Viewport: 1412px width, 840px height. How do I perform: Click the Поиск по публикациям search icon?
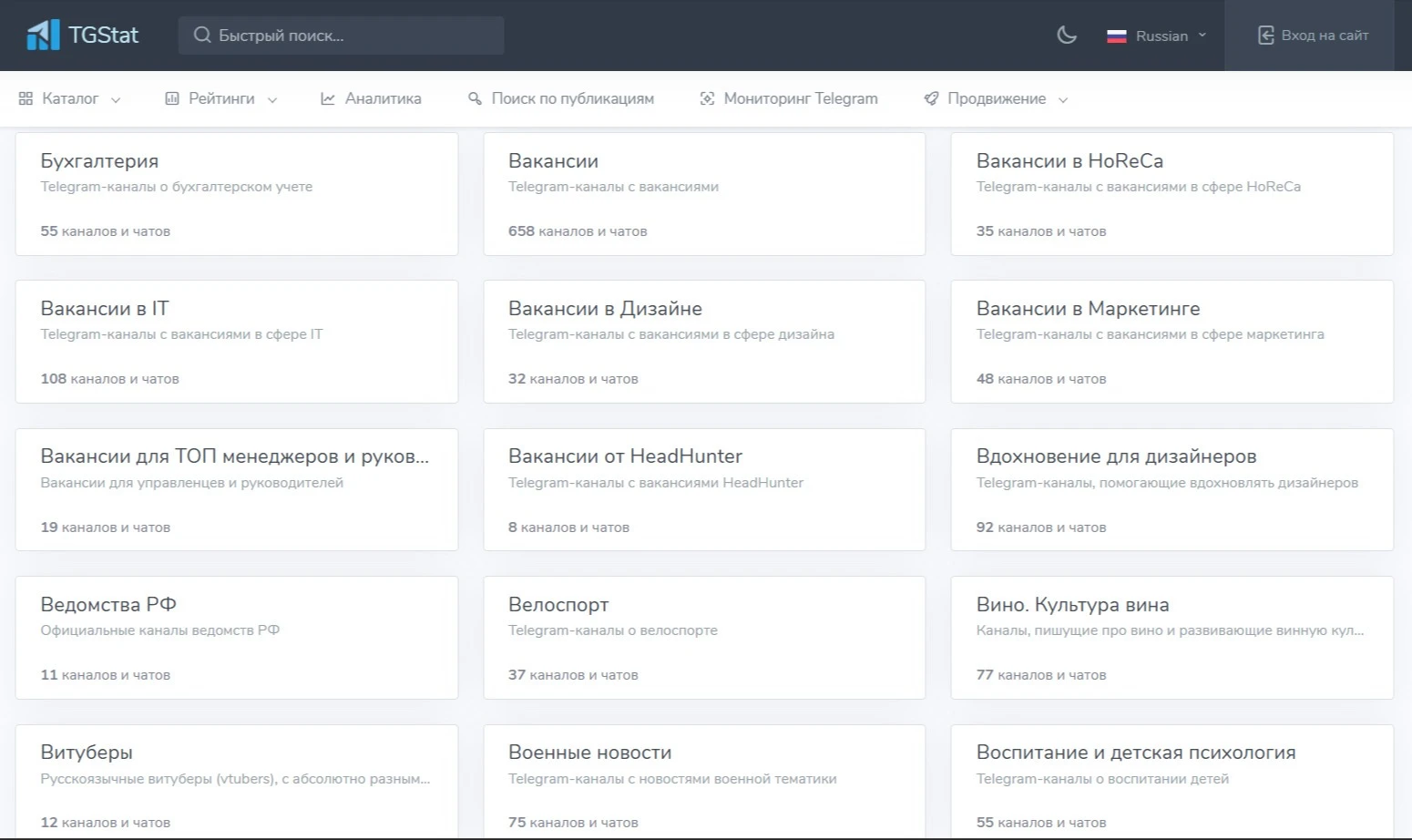475,98
